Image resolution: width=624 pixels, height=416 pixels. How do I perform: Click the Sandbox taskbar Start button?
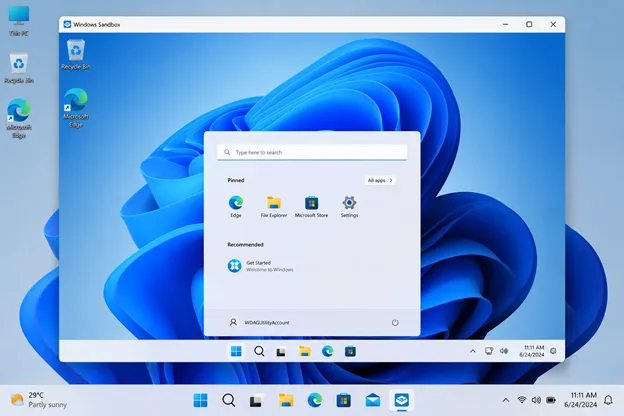click(236, 351)
